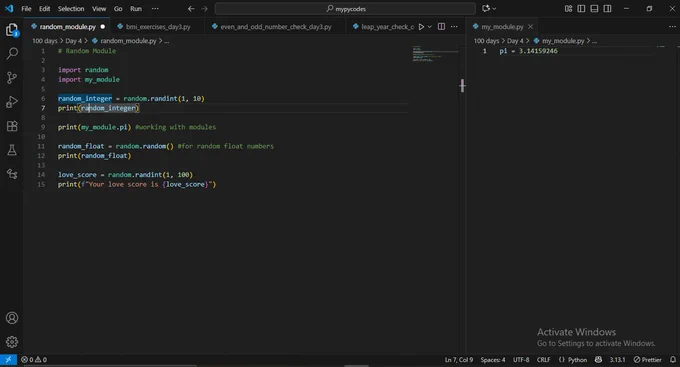Open More Actions for right editor group

[x=672, y=26]
